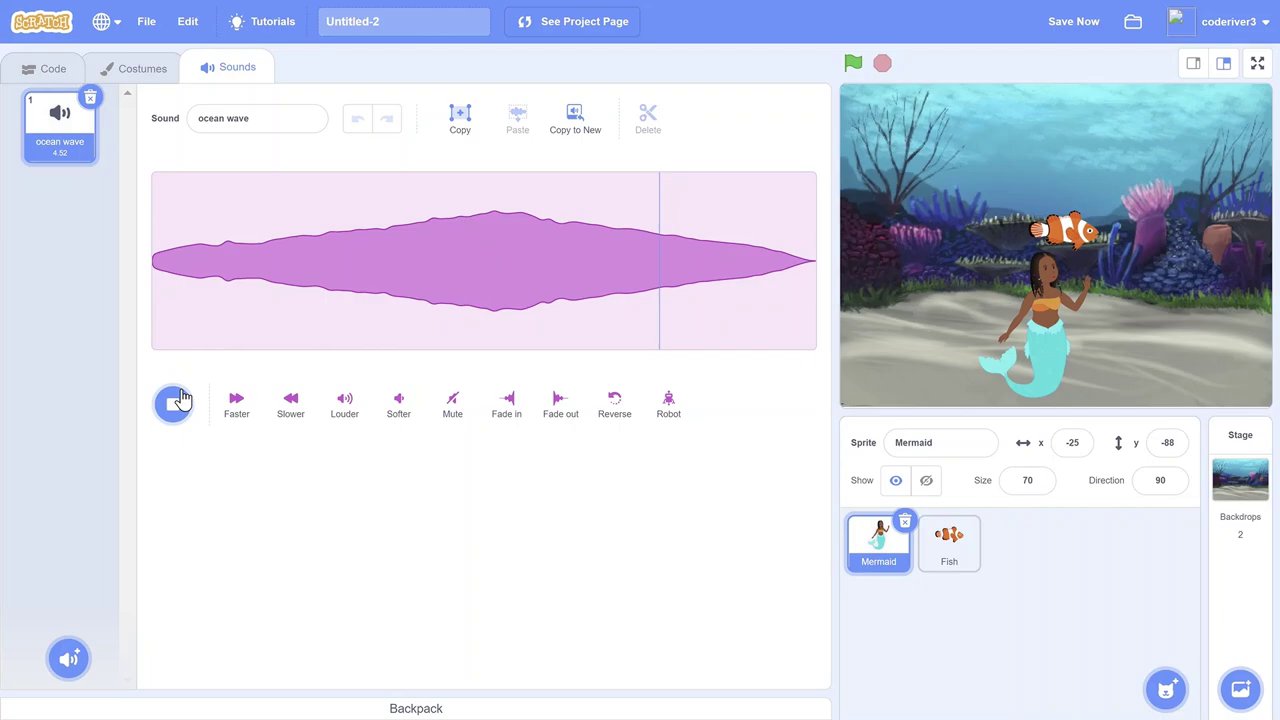Switch to small stage layout

(x=1193, y=64)
